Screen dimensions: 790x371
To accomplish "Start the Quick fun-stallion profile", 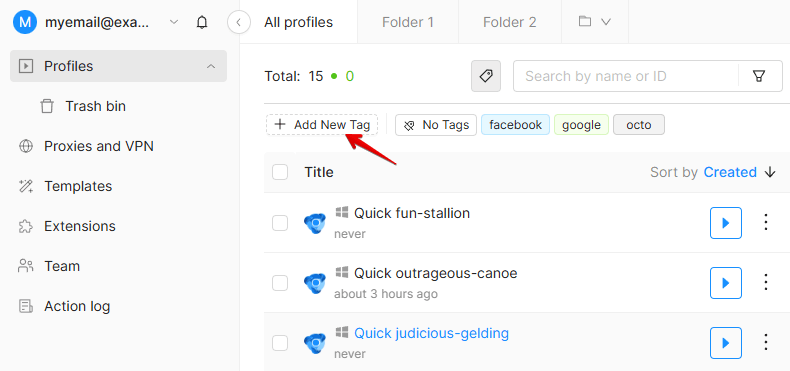I will point(726,223).
